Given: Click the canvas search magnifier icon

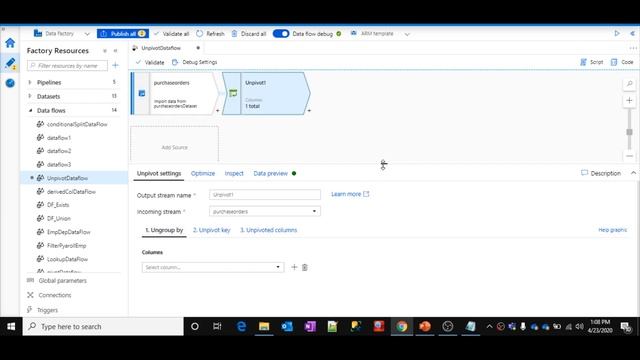Looking at the screenshot, I should tap(629, 84).
